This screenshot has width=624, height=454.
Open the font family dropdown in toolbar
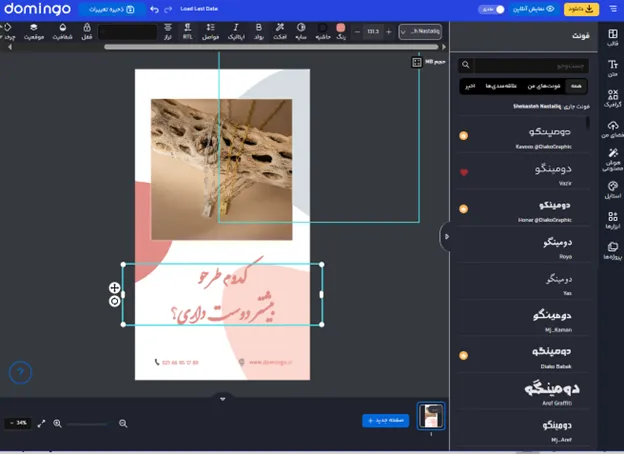pyautogui.click(x=420, y=32)
